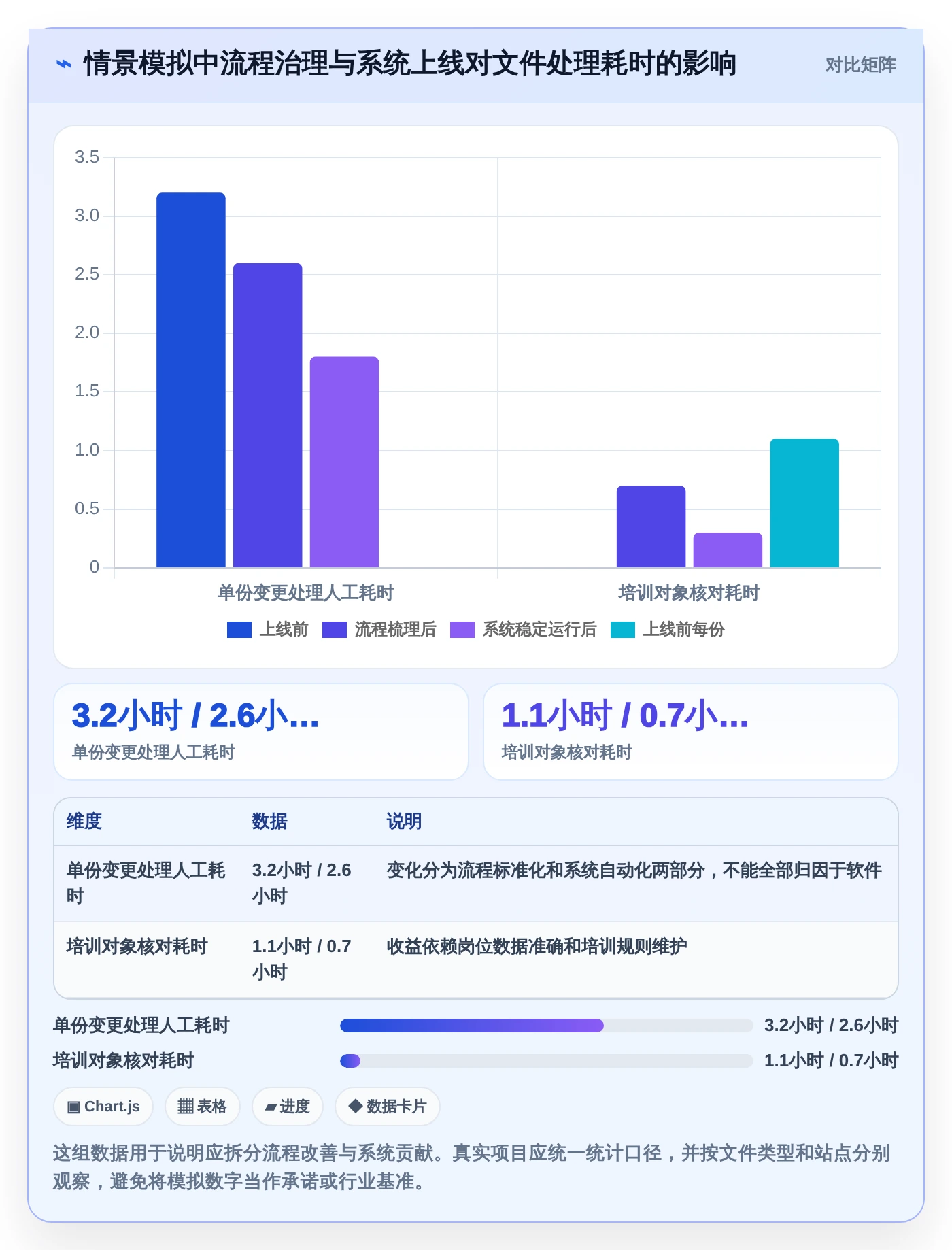952x1250 pixels.
Task: Click the 说明 column header
Action: coord(405,822)
